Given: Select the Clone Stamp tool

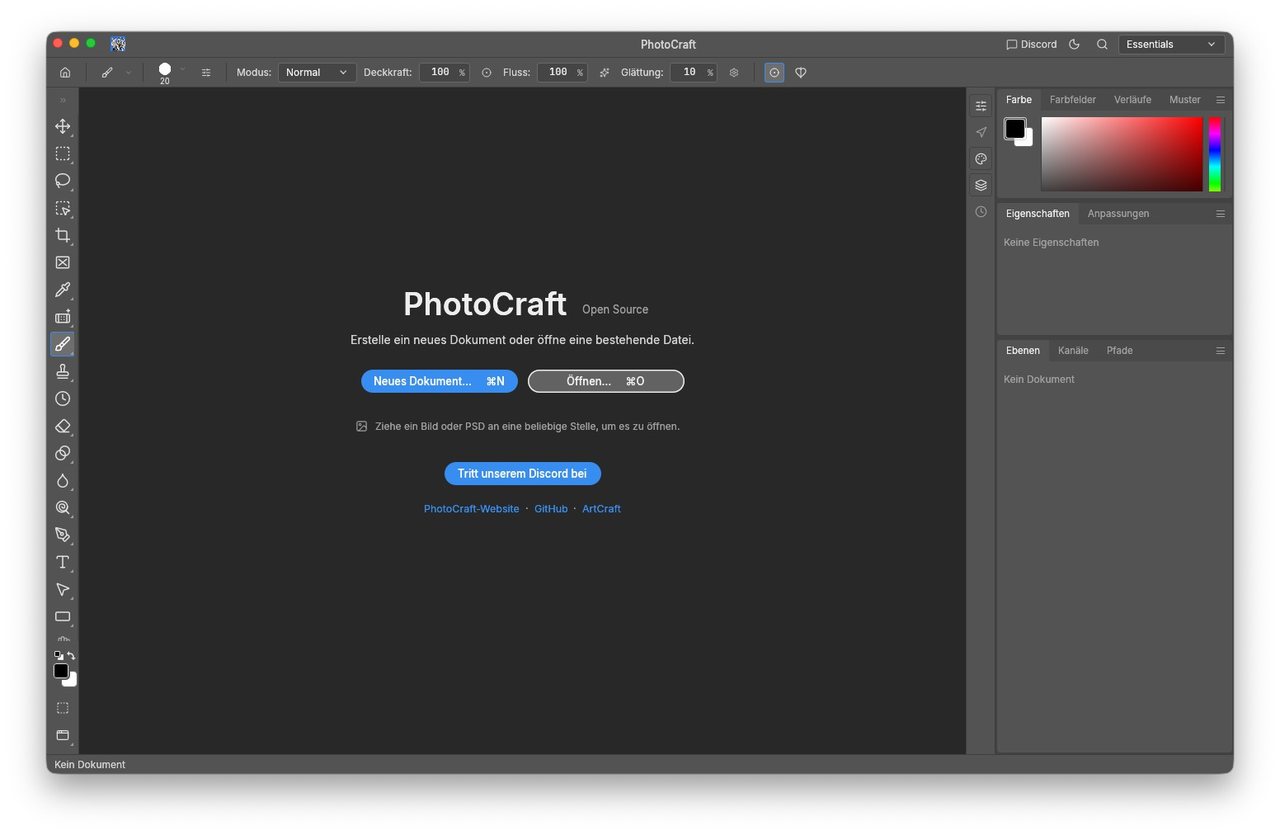Looking at the screenshot, I should (x=62, y=371).
